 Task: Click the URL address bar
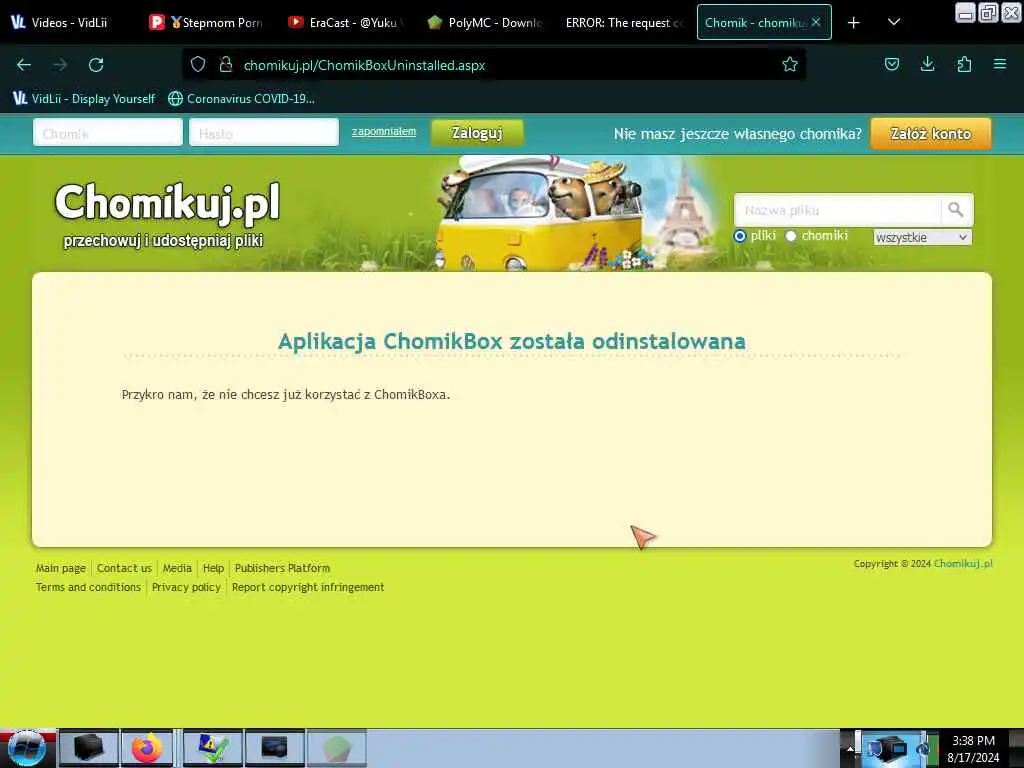coord(496,65)
